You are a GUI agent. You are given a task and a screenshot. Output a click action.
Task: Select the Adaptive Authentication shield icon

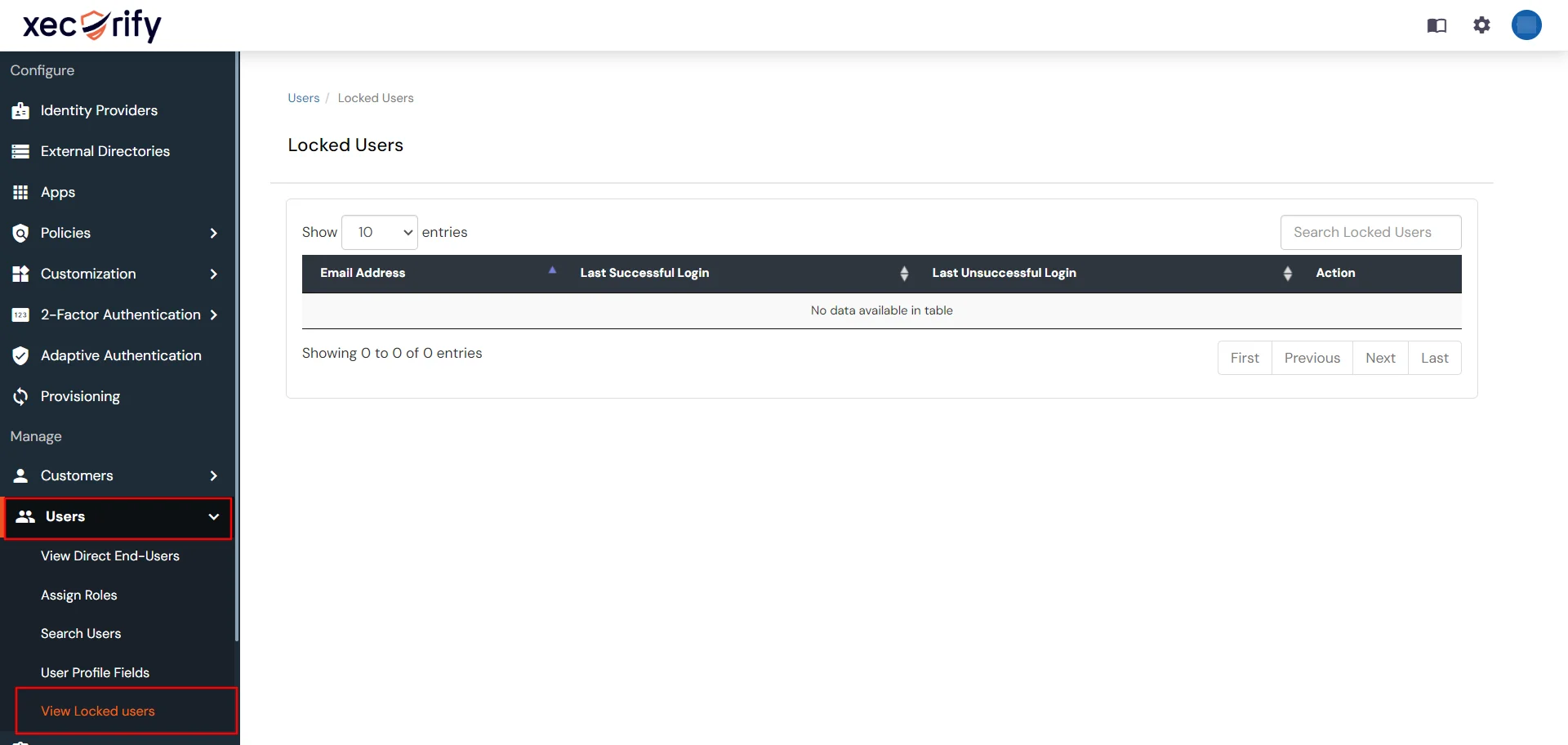(20, 355)
